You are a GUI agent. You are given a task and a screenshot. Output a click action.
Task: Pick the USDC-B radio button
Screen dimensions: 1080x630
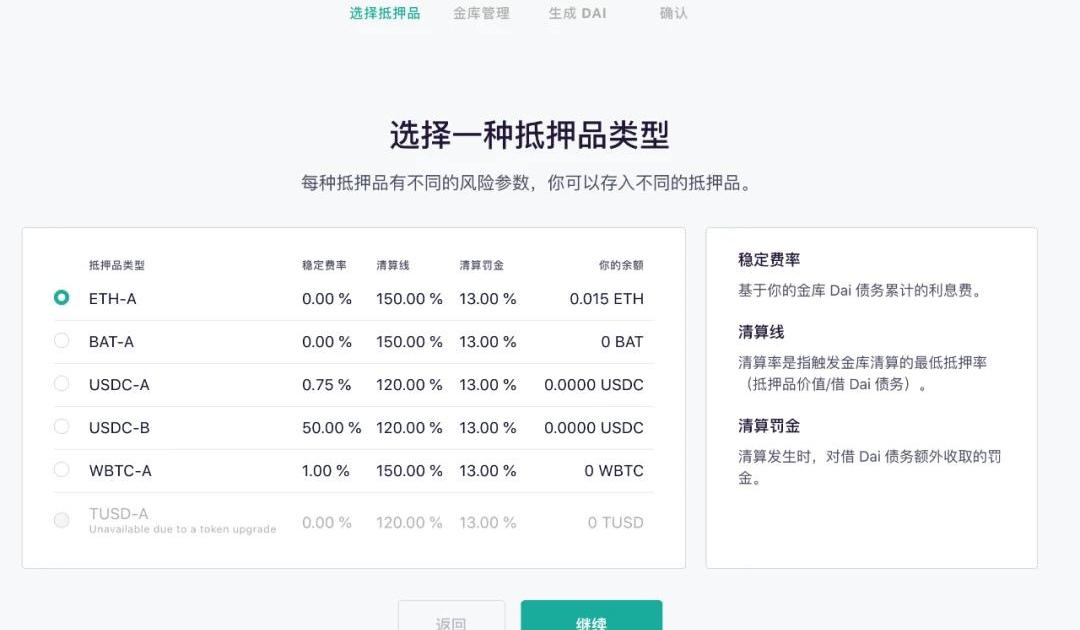point(62,427)
